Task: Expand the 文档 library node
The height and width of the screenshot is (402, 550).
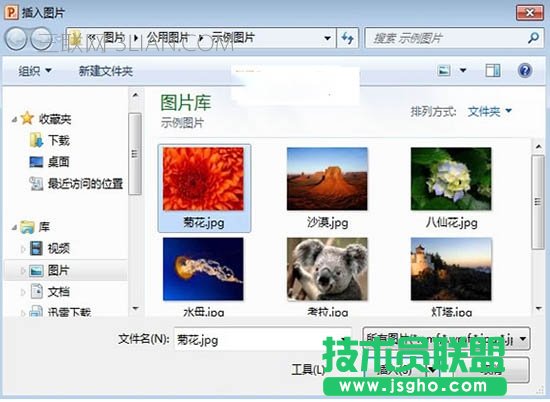Action: [23, 292]
